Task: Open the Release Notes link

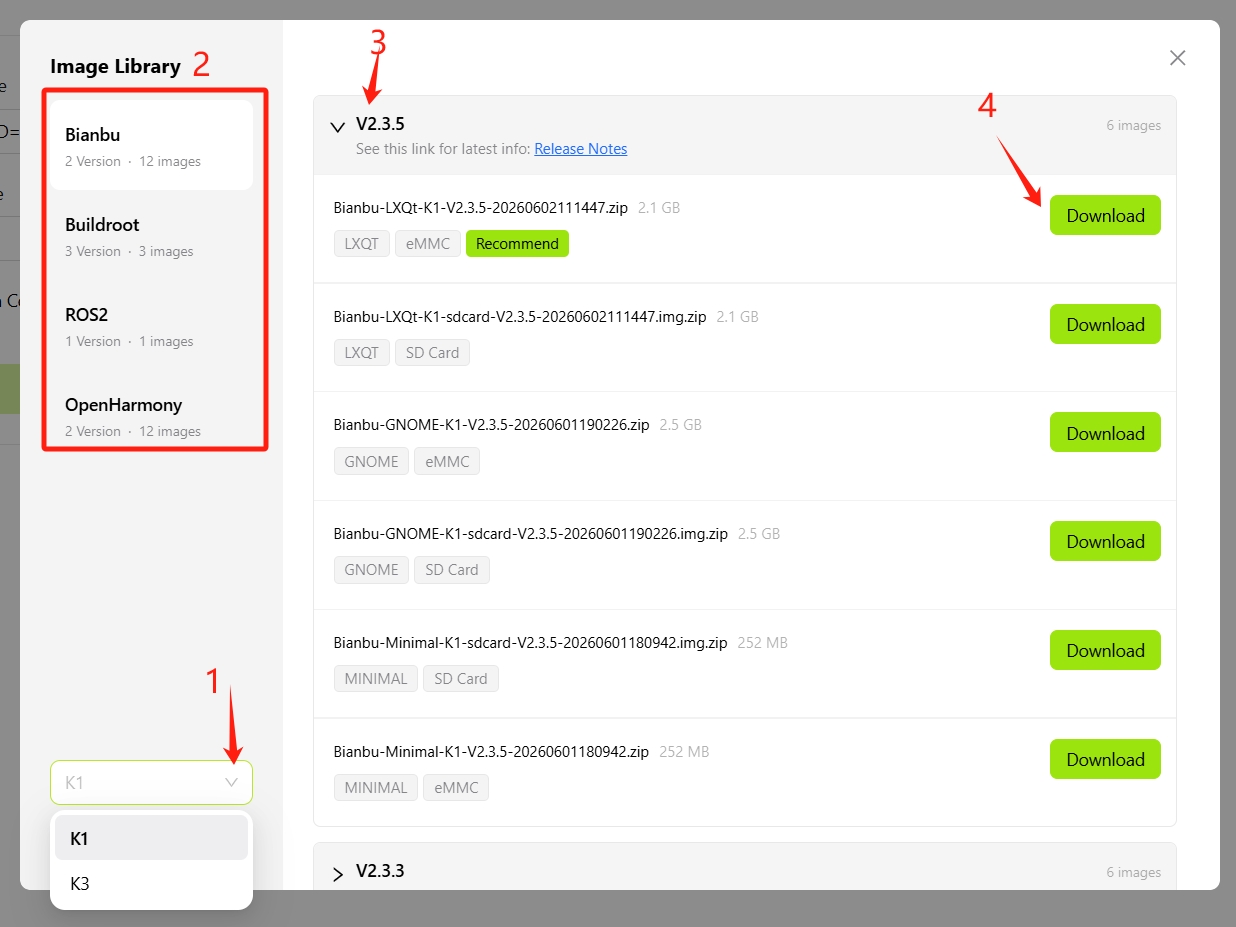Action: click(x=581, y=149)
